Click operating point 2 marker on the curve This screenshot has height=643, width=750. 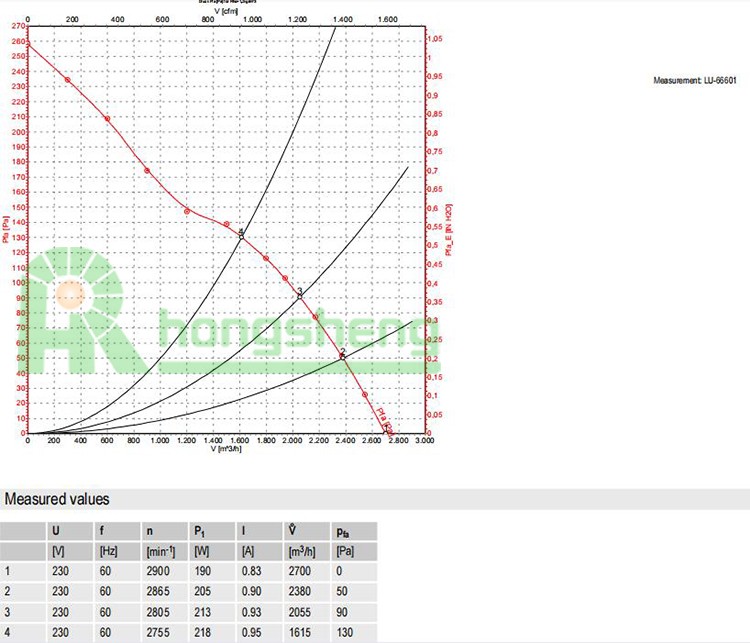[x=343, y=357]
